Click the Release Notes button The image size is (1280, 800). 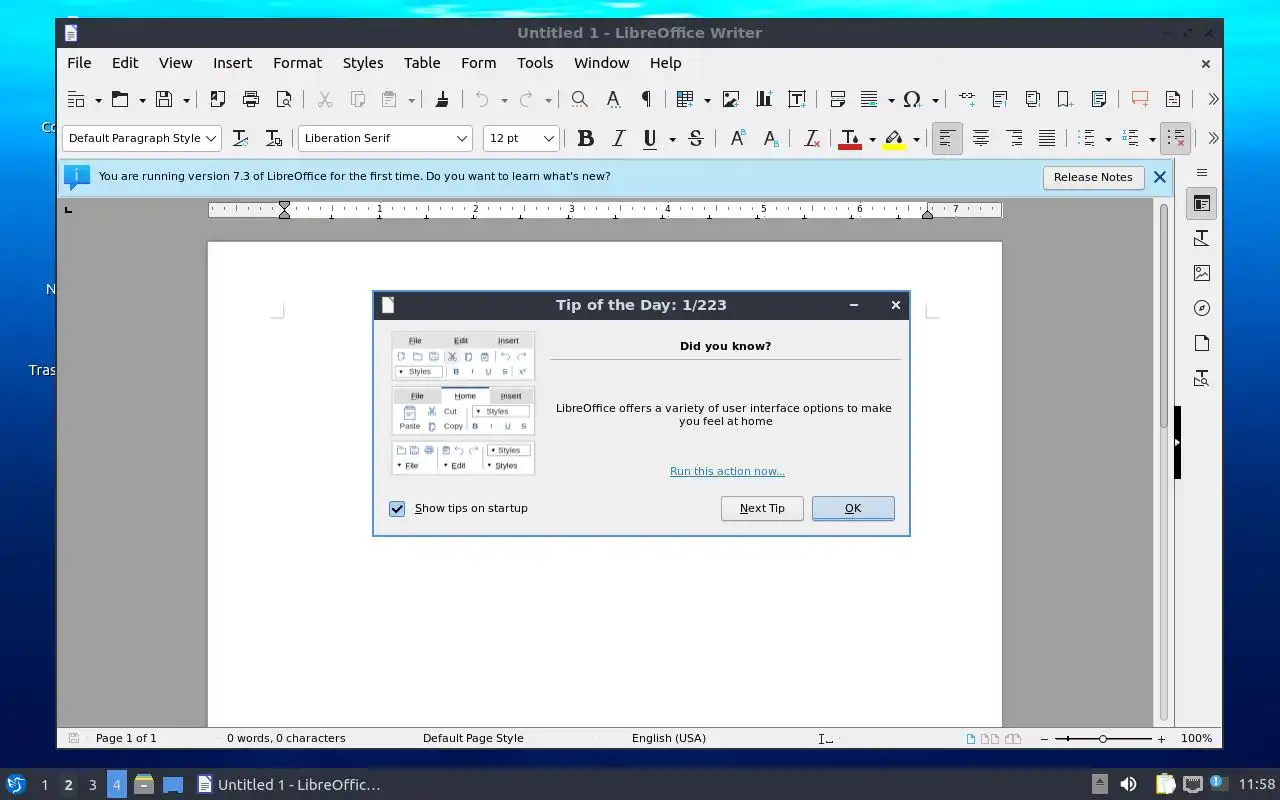tap(1093, 177)
